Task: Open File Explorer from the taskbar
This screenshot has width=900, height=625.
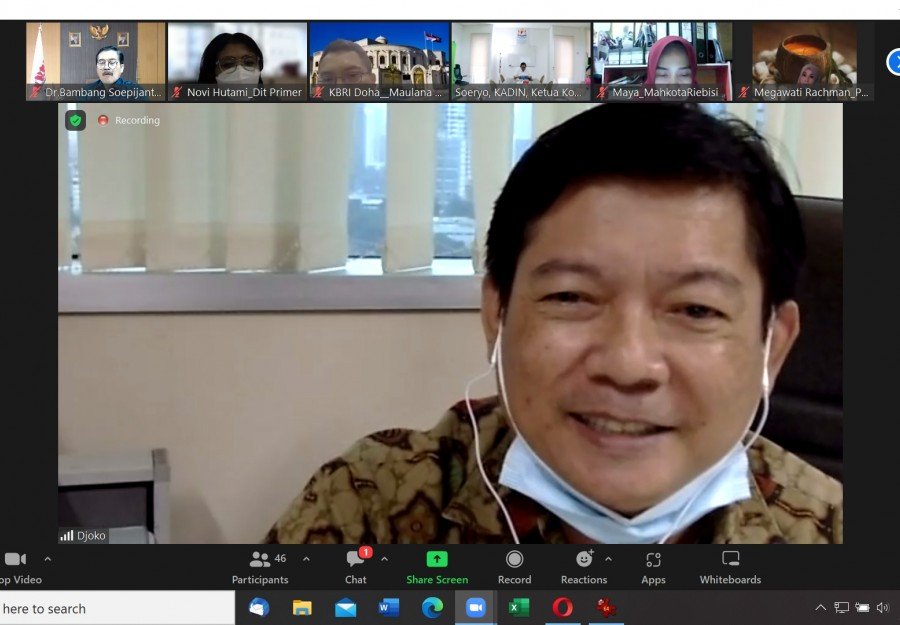Action: click(x=302, y=607)
